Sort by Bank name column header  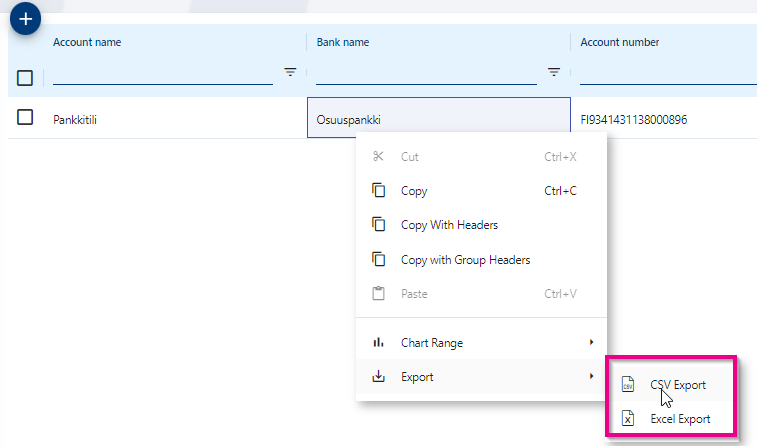tap(343, 42)
